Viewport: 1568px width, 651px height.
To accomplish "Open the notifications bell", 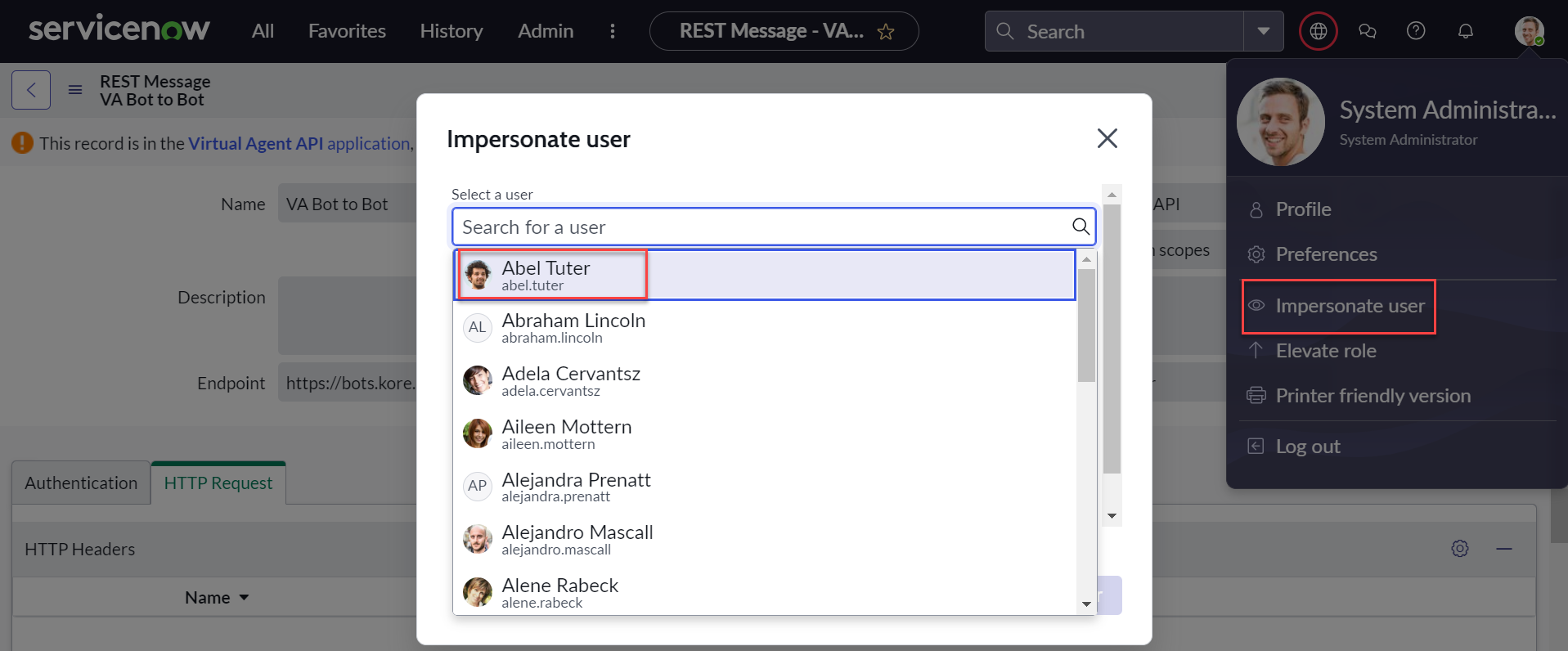I will pos(1466,32).
